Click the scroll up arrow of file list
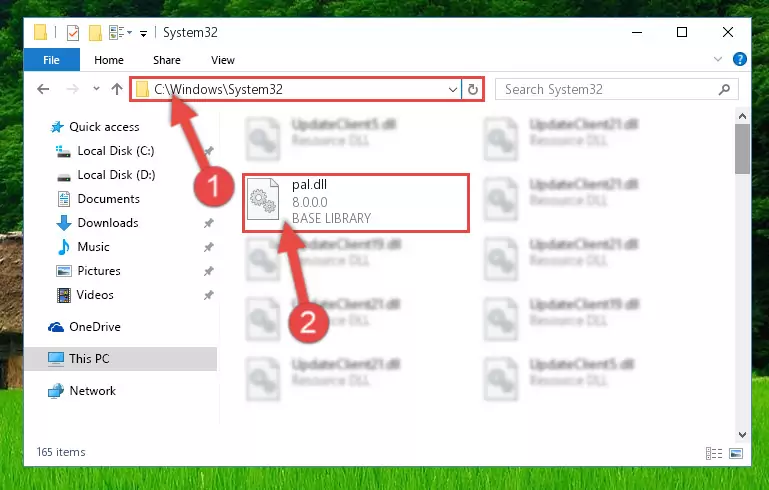Viewport: 769px width, 490px height. 742,116
